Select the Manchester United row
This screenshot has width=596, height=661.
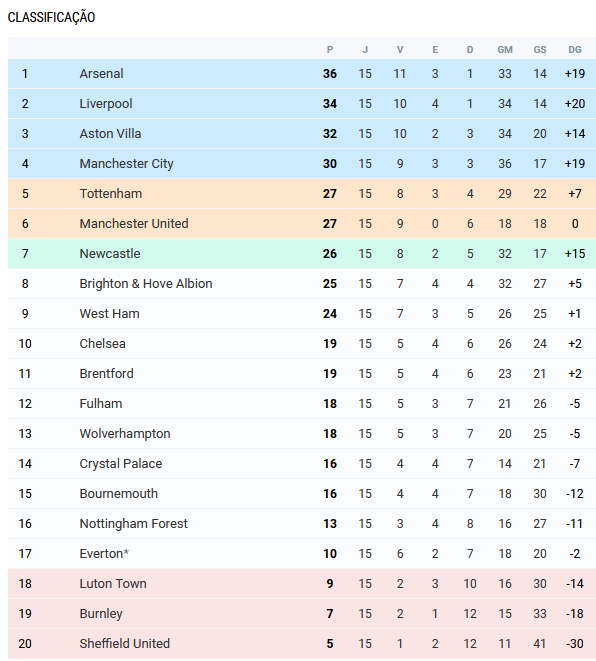click(x=302, y=223)
